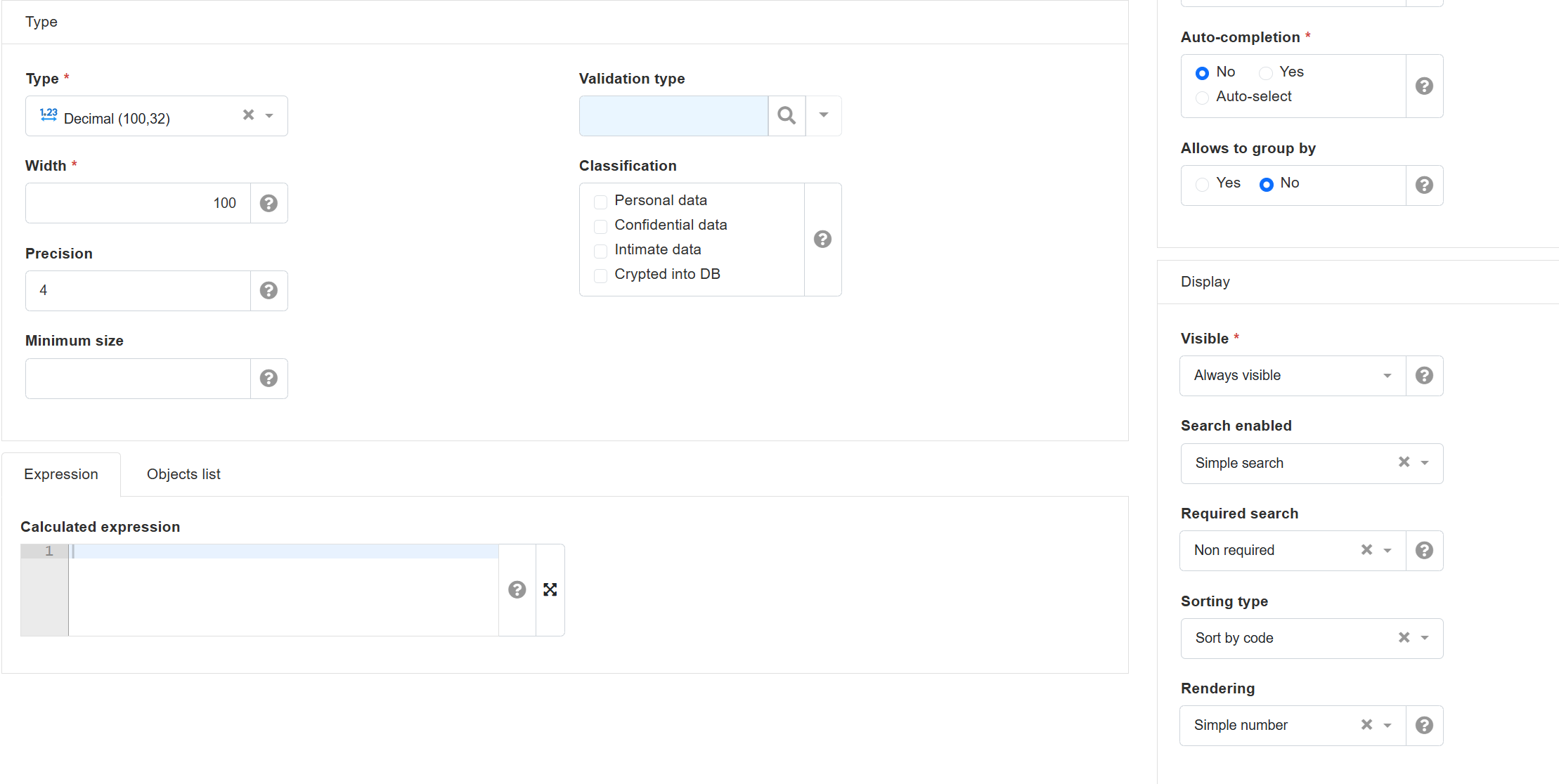
Task: Click the Width field help icon
Action: [x=269, y=203]
